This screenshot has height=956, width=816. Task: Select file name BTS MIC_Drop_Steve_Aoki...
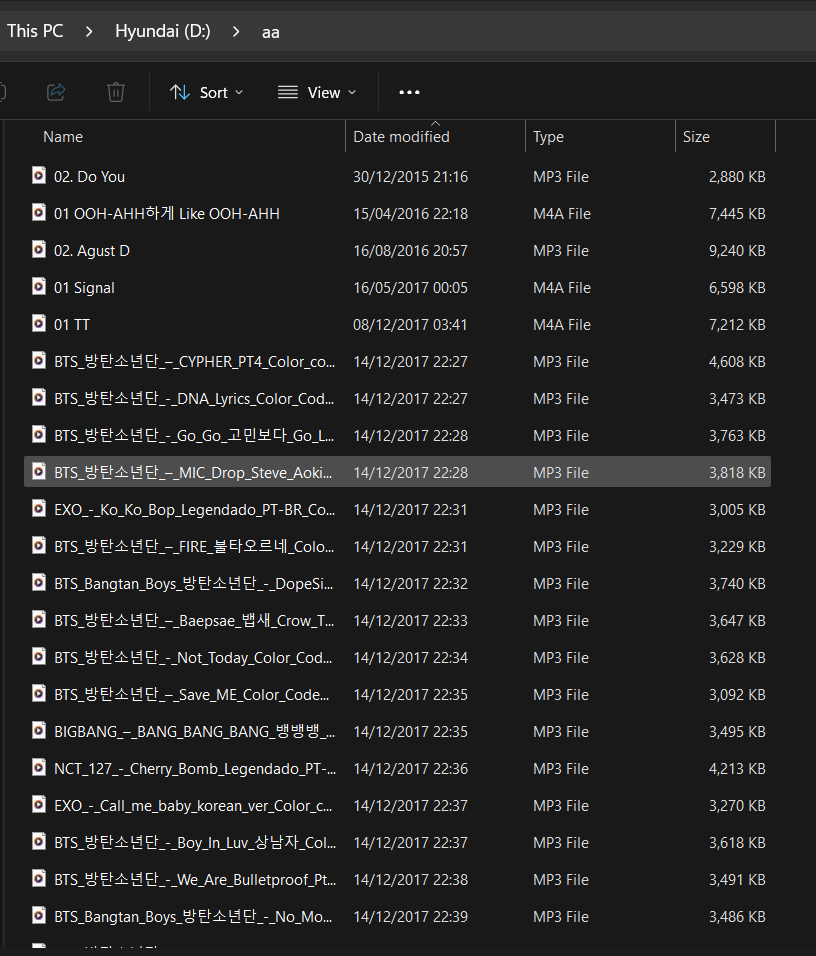pos(193,473)
